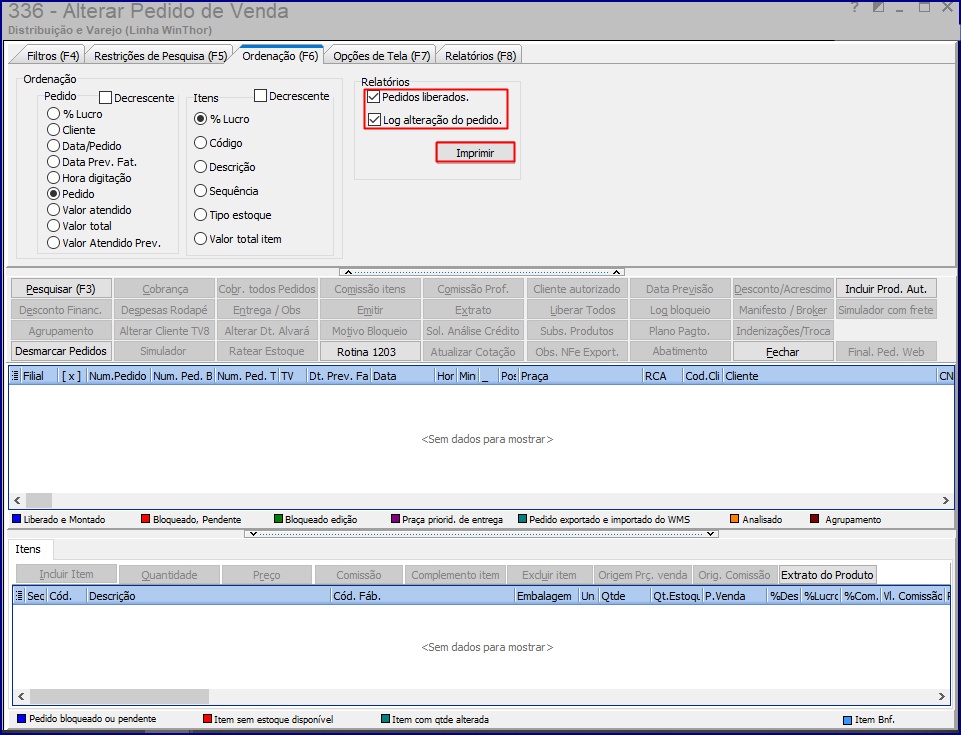Click orange Analisado legend swatch
This screenshot has width=961, height=735.
point(734,519)
